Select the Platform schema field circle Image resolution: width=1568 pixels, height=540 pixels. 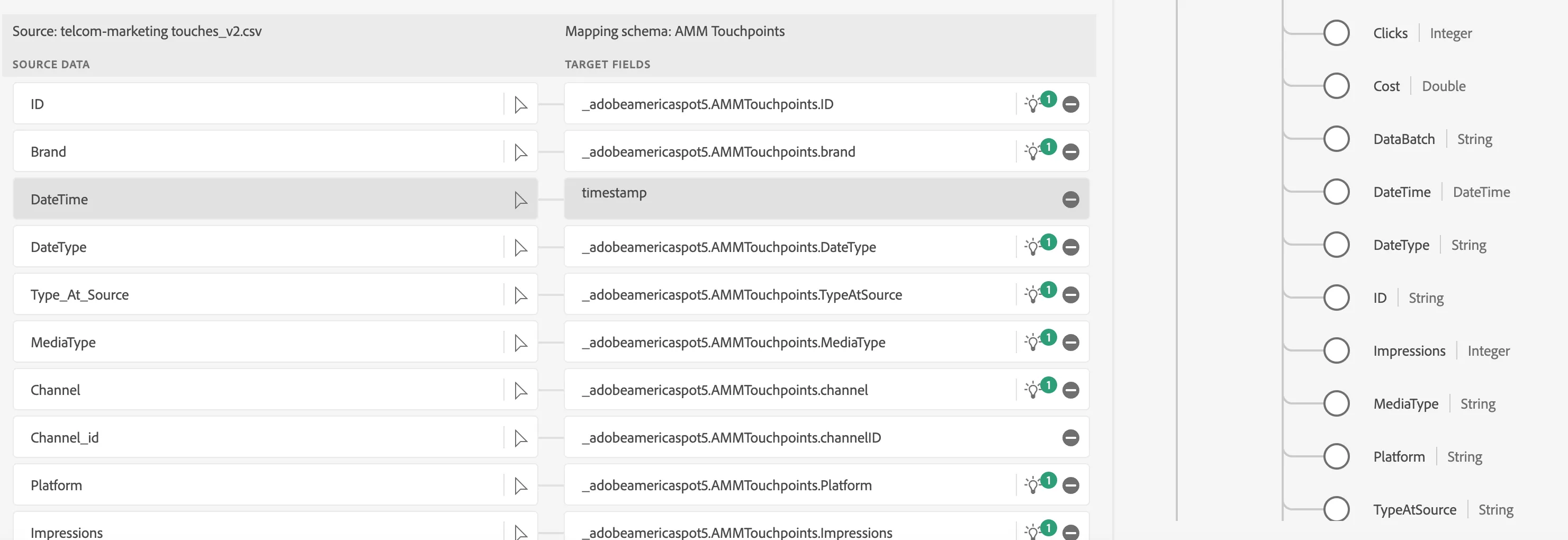tap(1336, 456)
